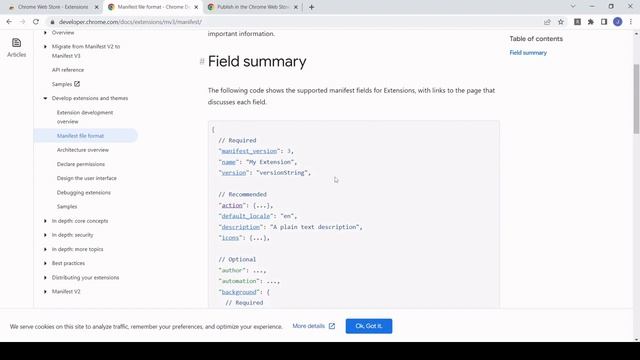
Task: Jump to Field summary in table of contents
Action: tap(528, 53)
